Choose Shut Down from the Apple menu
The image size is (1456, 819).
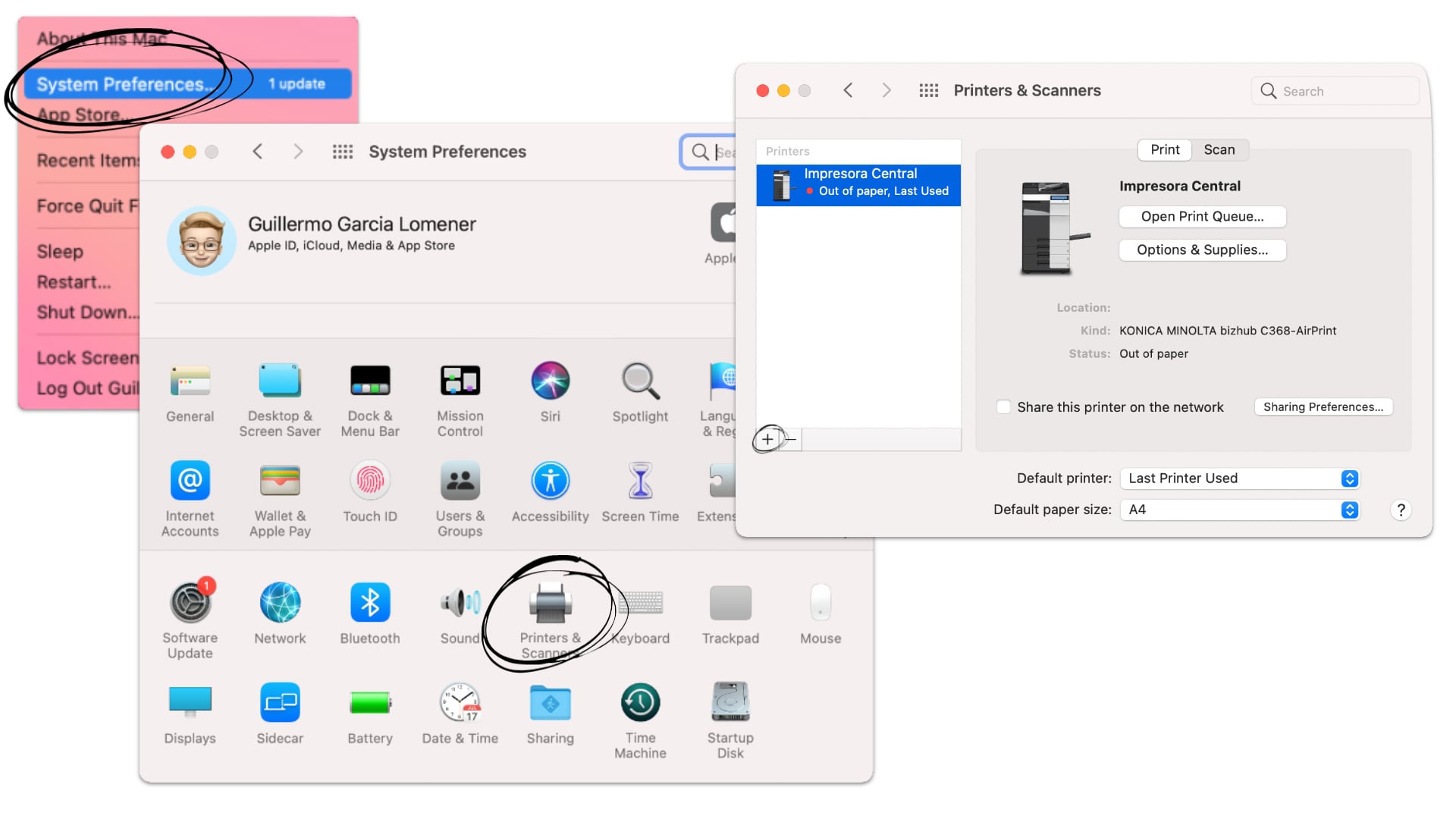click(x=87, y=312)
